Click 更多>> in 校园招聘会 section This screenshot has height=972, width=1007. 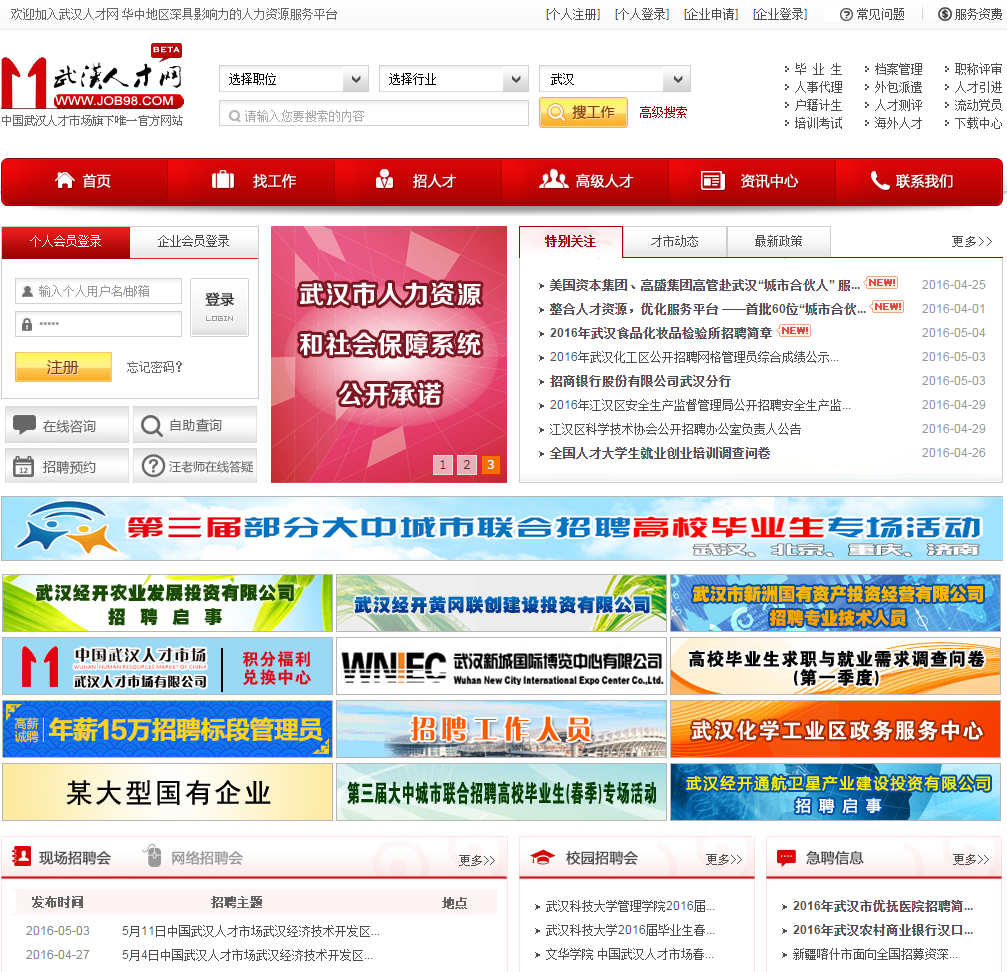724,859
